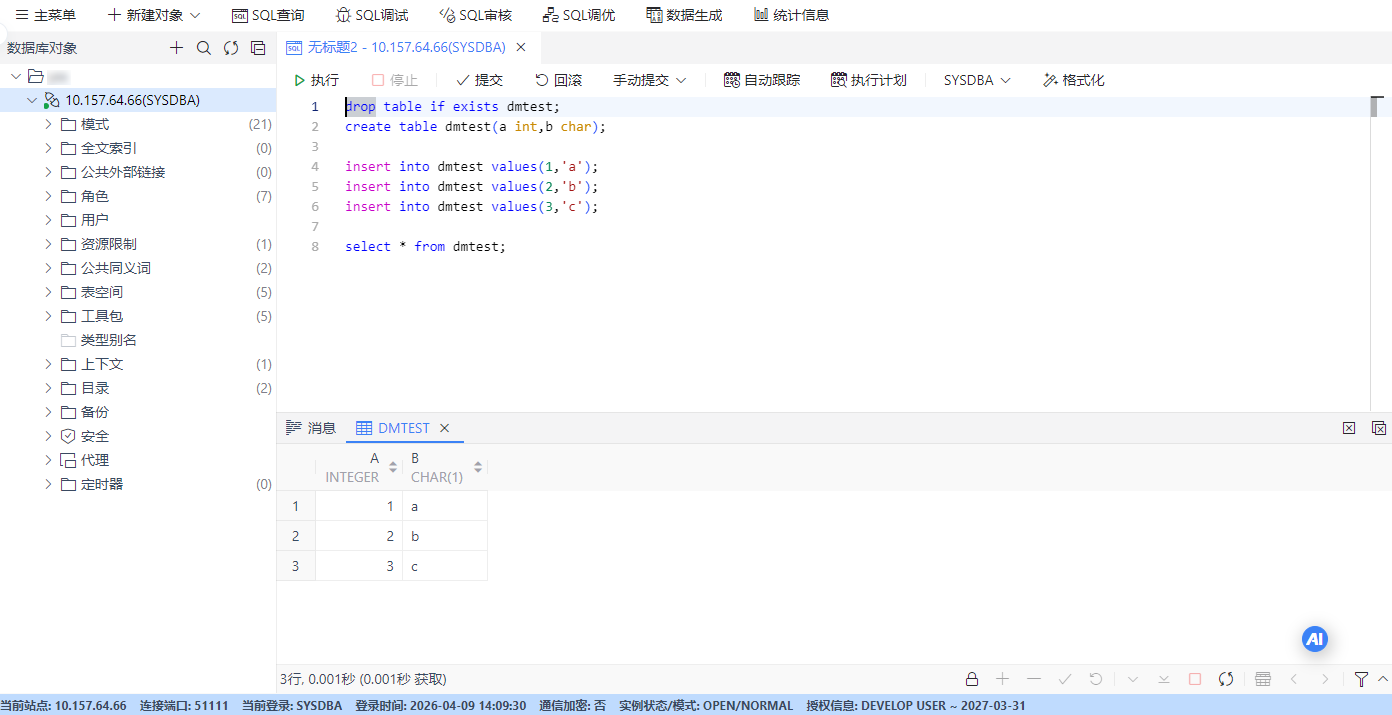
Task: Commit the transaction with 提交
Action: click(479, 80)
